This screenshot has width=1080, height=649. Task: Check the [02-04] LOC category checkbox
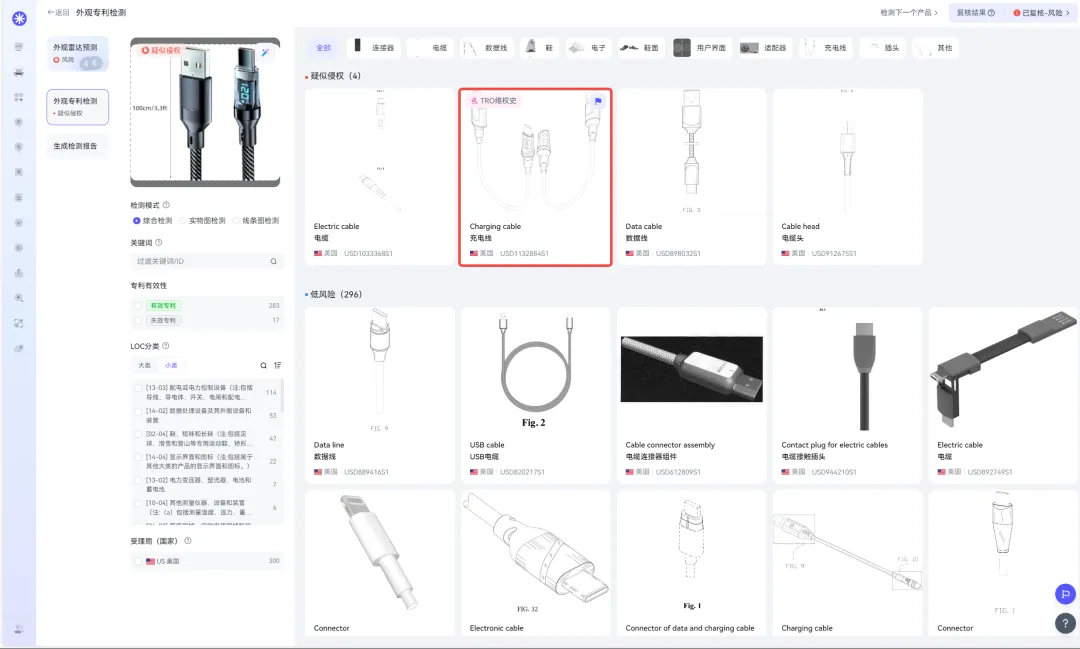(138, 434)
